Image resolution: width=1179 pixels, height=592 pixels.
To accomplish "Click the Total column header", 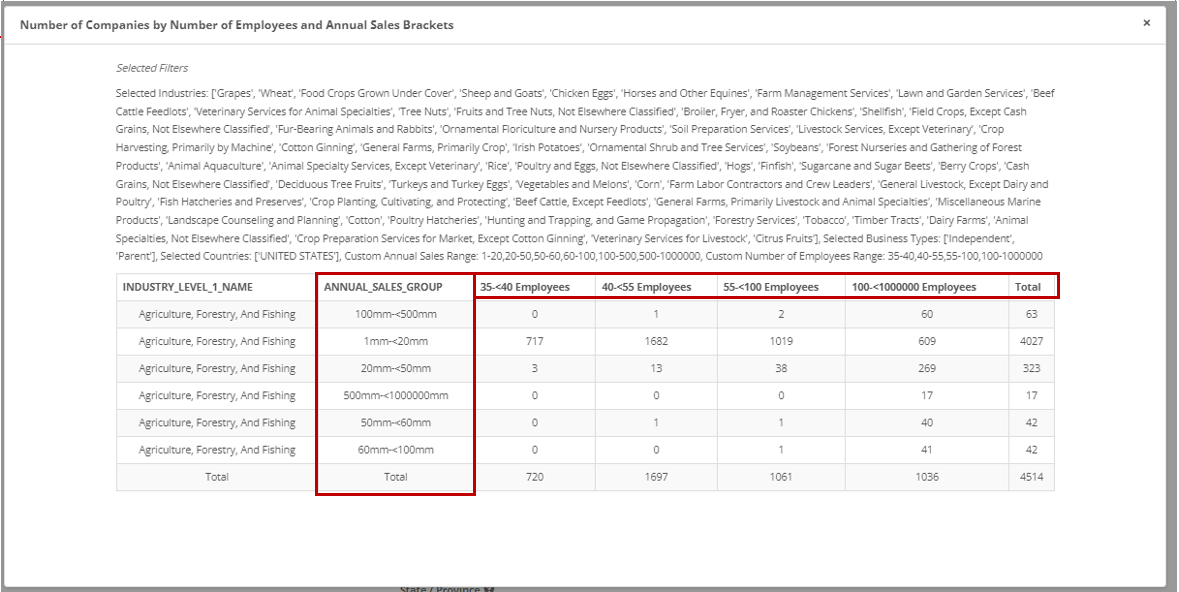I will point(1029,287).
